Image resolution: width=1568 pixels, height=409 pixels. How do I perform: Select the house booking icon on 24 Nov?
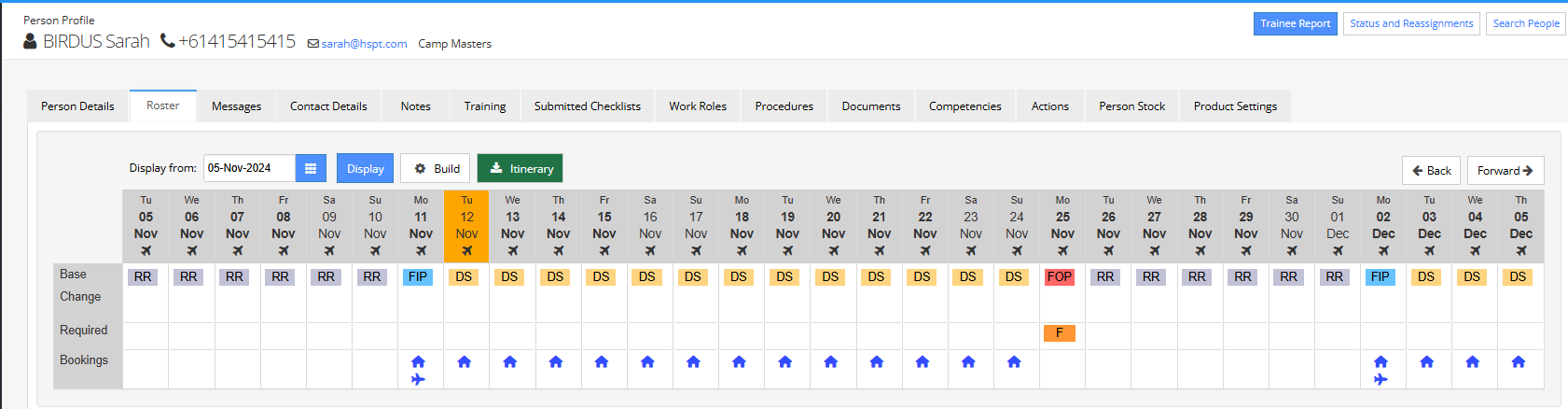1014,361
